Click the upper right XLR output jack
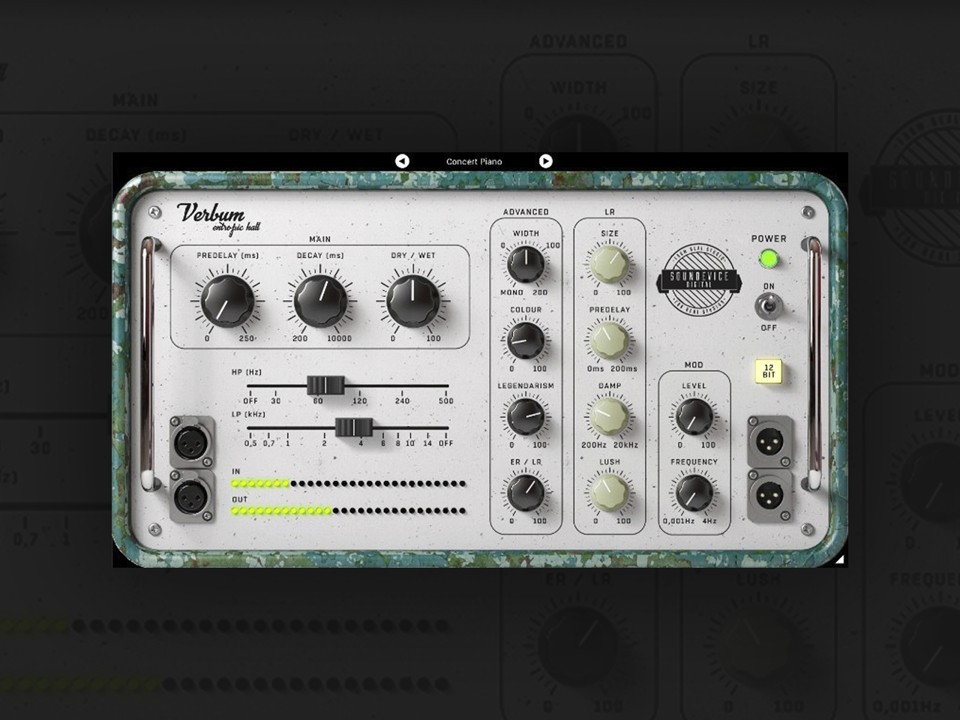Screen dimensions: 960x720 click(x=770, y=441)
